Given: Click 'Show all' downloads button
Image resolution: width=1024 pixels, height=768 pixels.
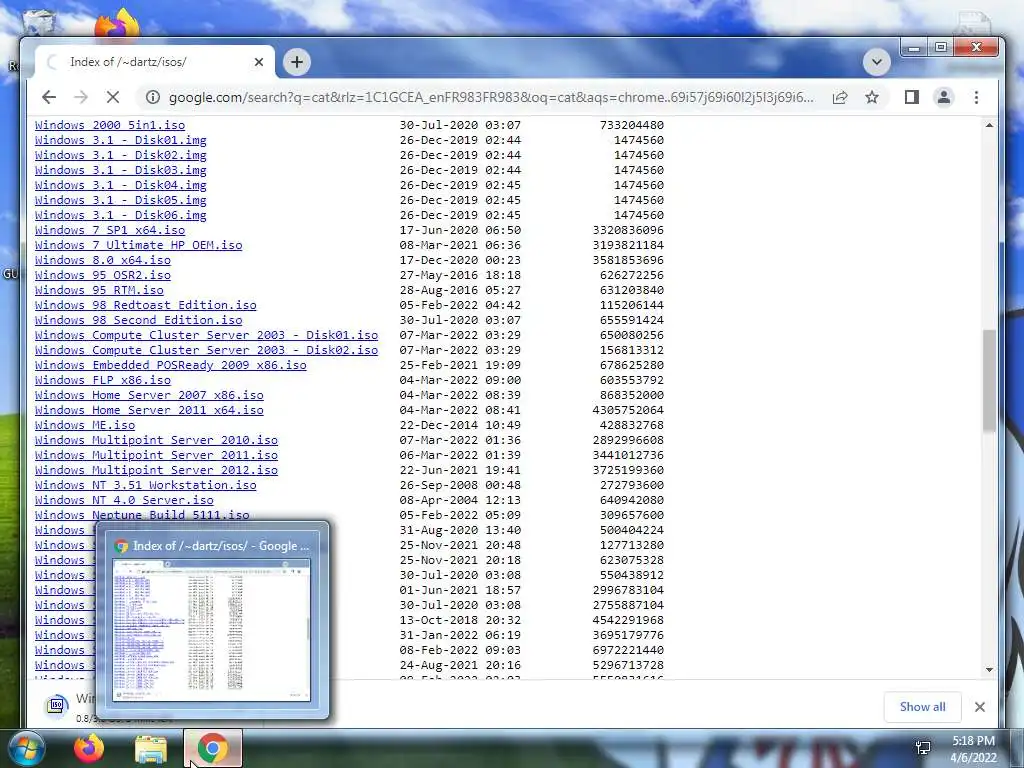Looking at the screenshot, I should [x=922, y=707].
